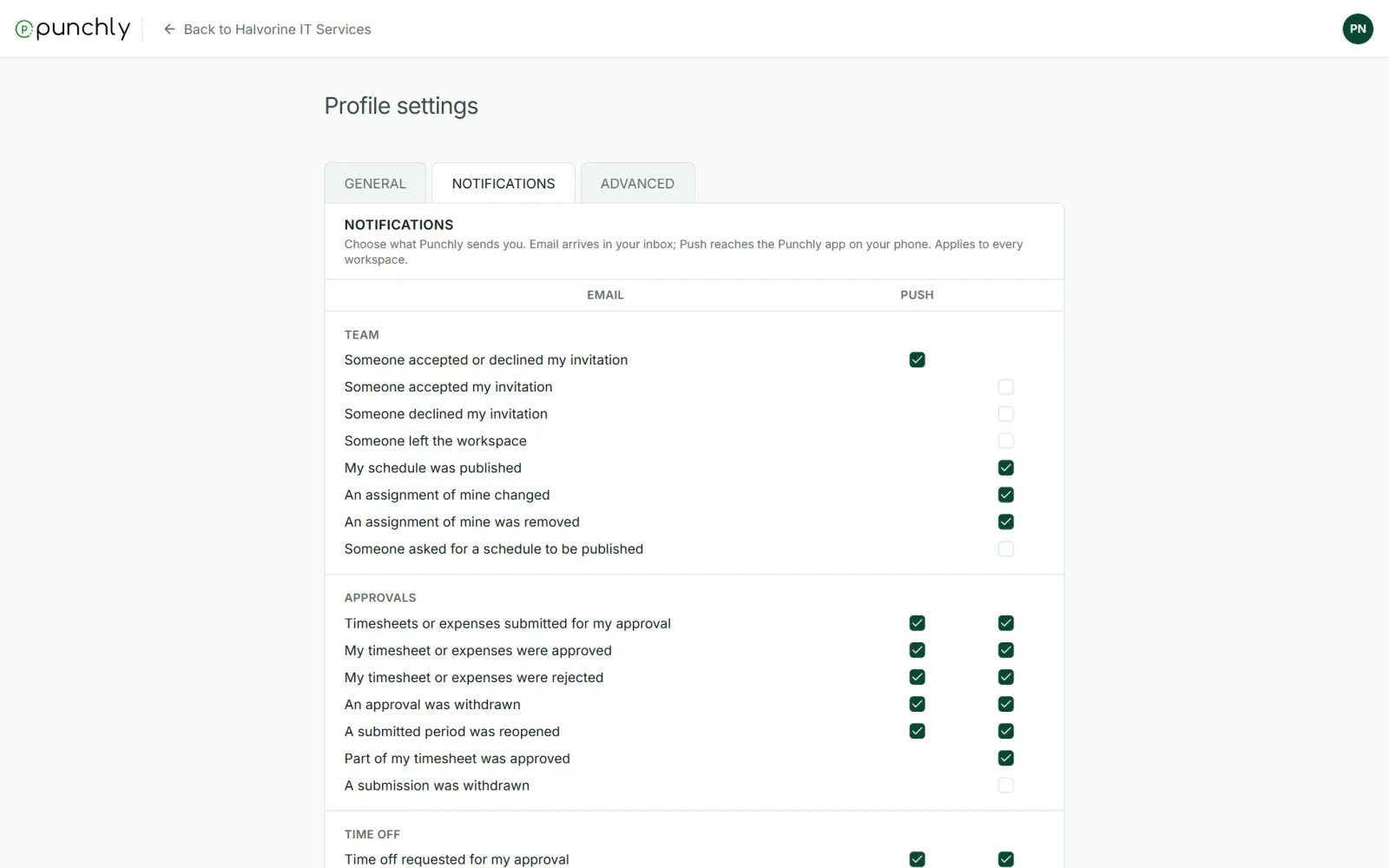Click the "Choose what Punchly sends you" description
1389x868 pixels.
(683, 252)
